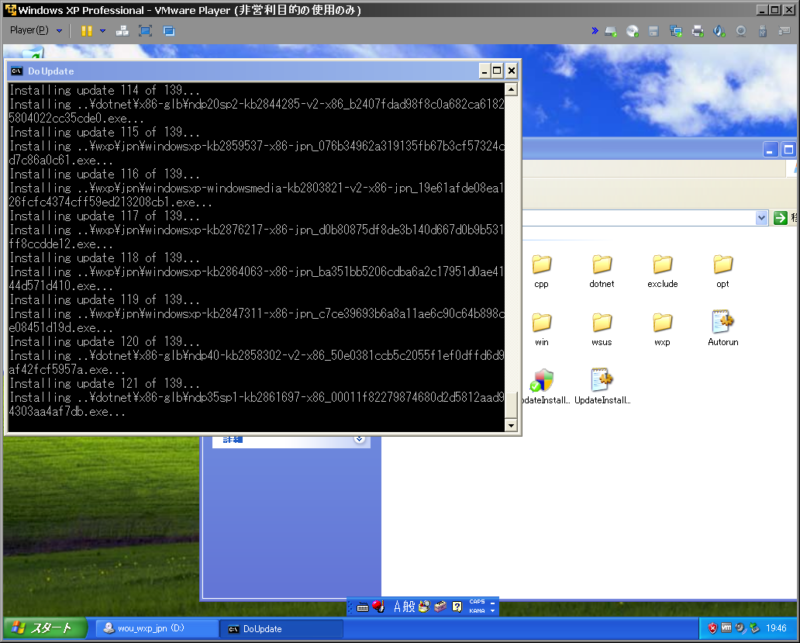Select the opt folder in Explorer

coord(722,271)
